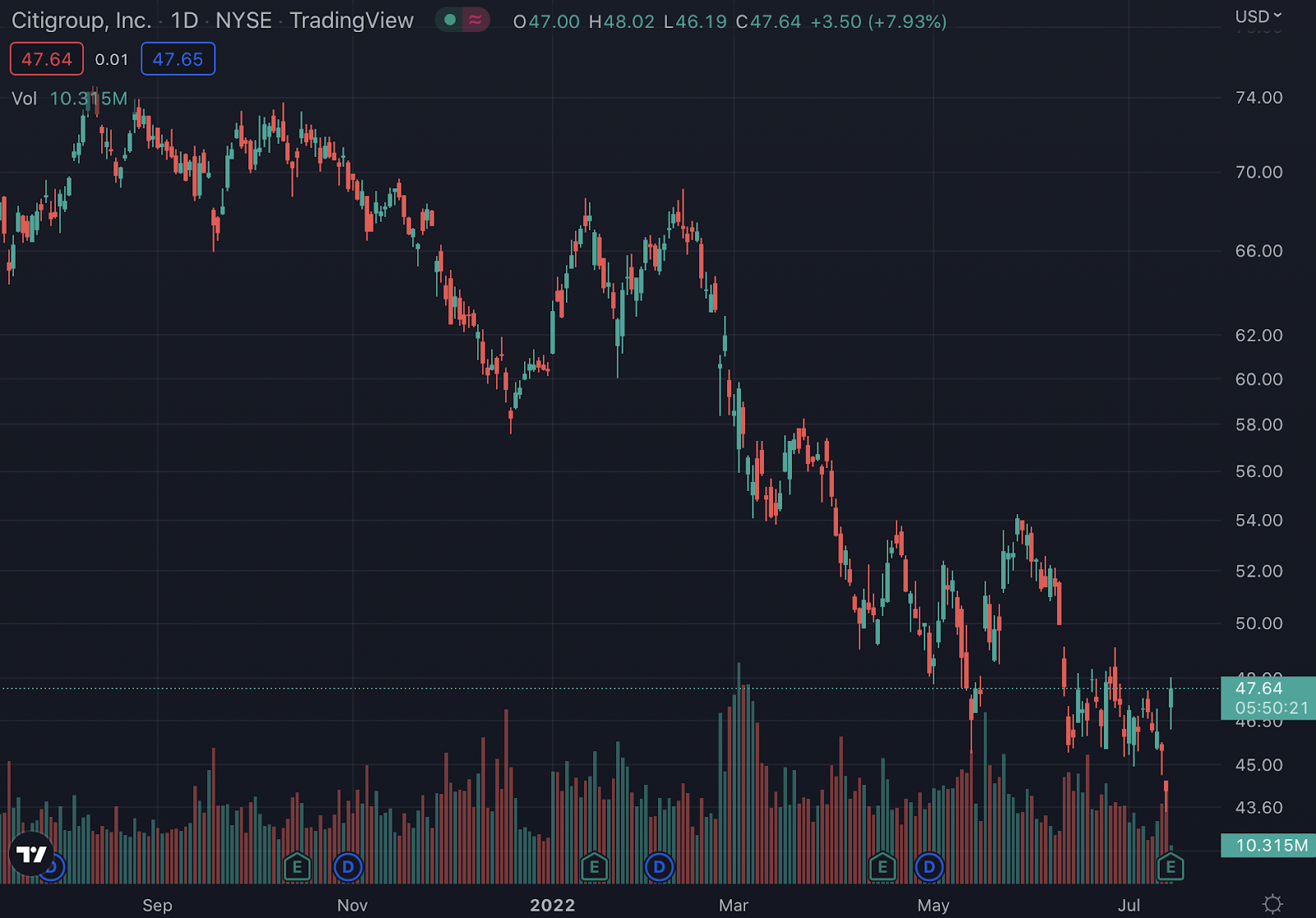Open the dividend marker from February 2022
The width and height of the screenshot is (1316, 918).
(x=659, y=867)
